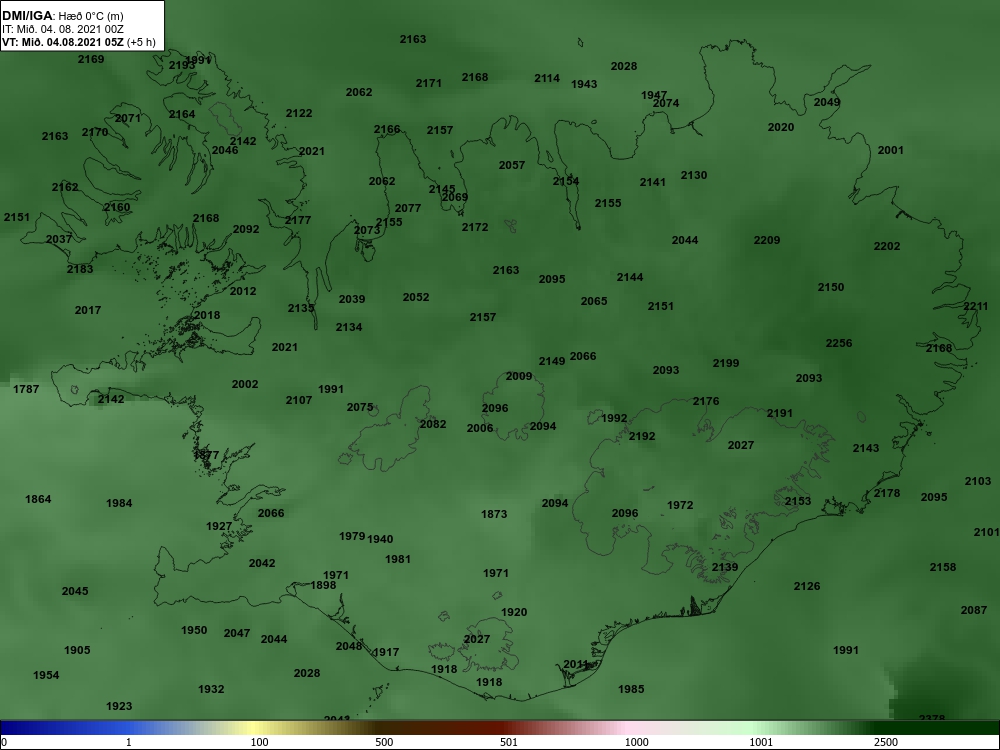Click the 2169 height value

(x=91, y=59)
